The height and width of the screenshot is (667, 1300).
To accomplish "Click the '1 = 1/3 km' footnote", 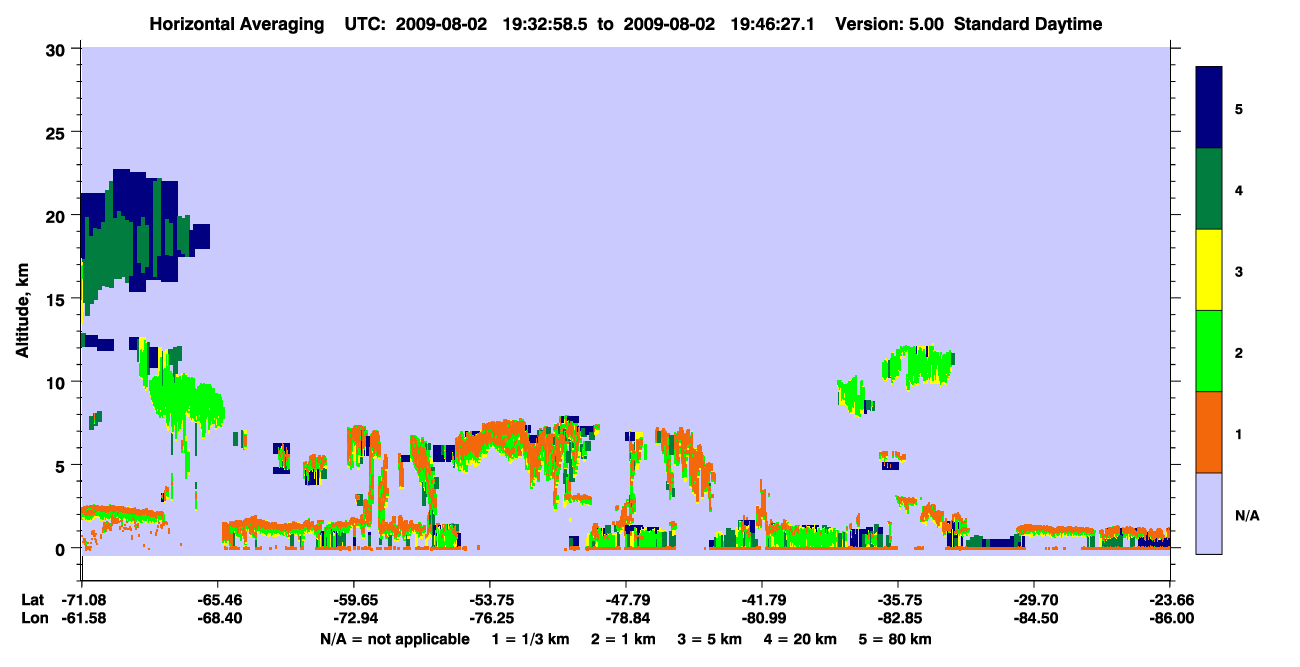I will tap(529, 639).
